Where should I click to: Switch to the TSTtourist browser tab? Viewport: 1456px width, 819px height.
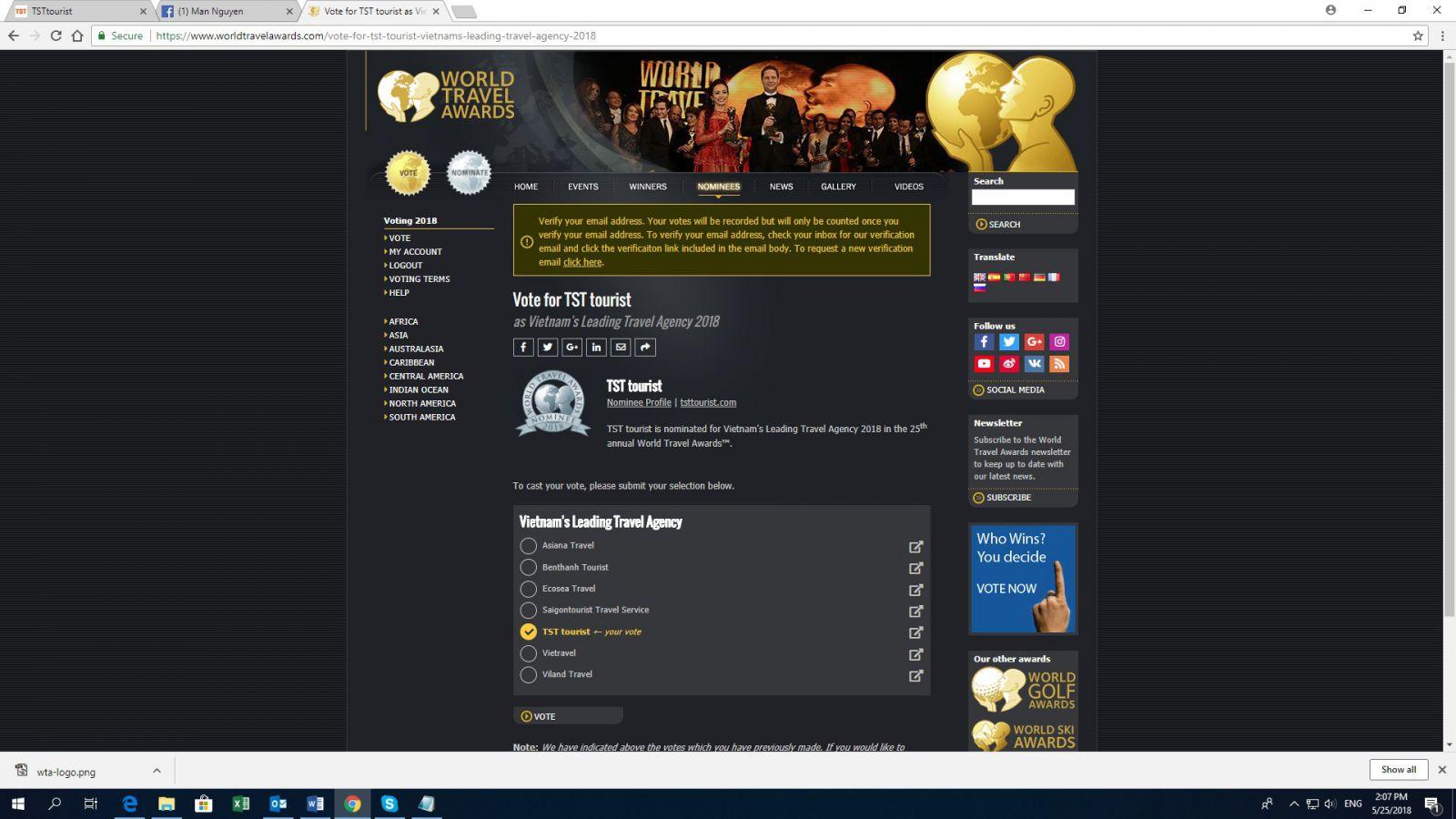tap(77, 12)
